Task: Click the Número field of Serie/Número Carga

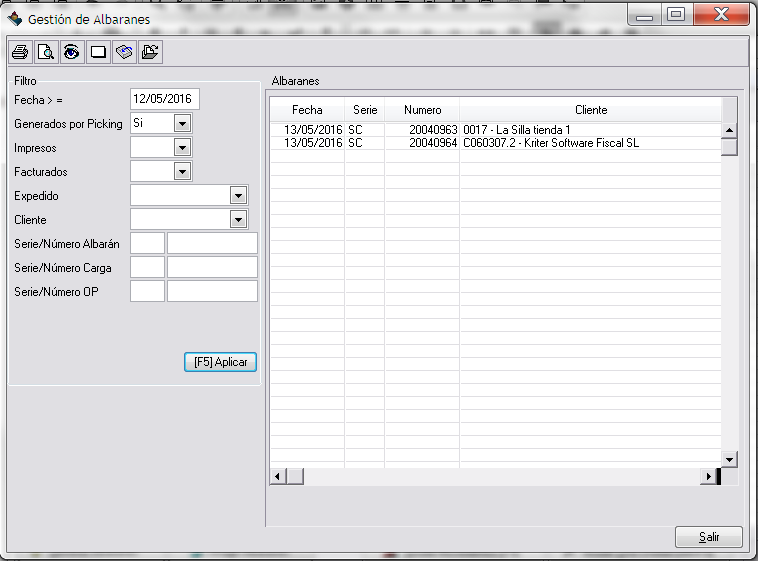Action: pyautogui.click(x=212, y=267)
